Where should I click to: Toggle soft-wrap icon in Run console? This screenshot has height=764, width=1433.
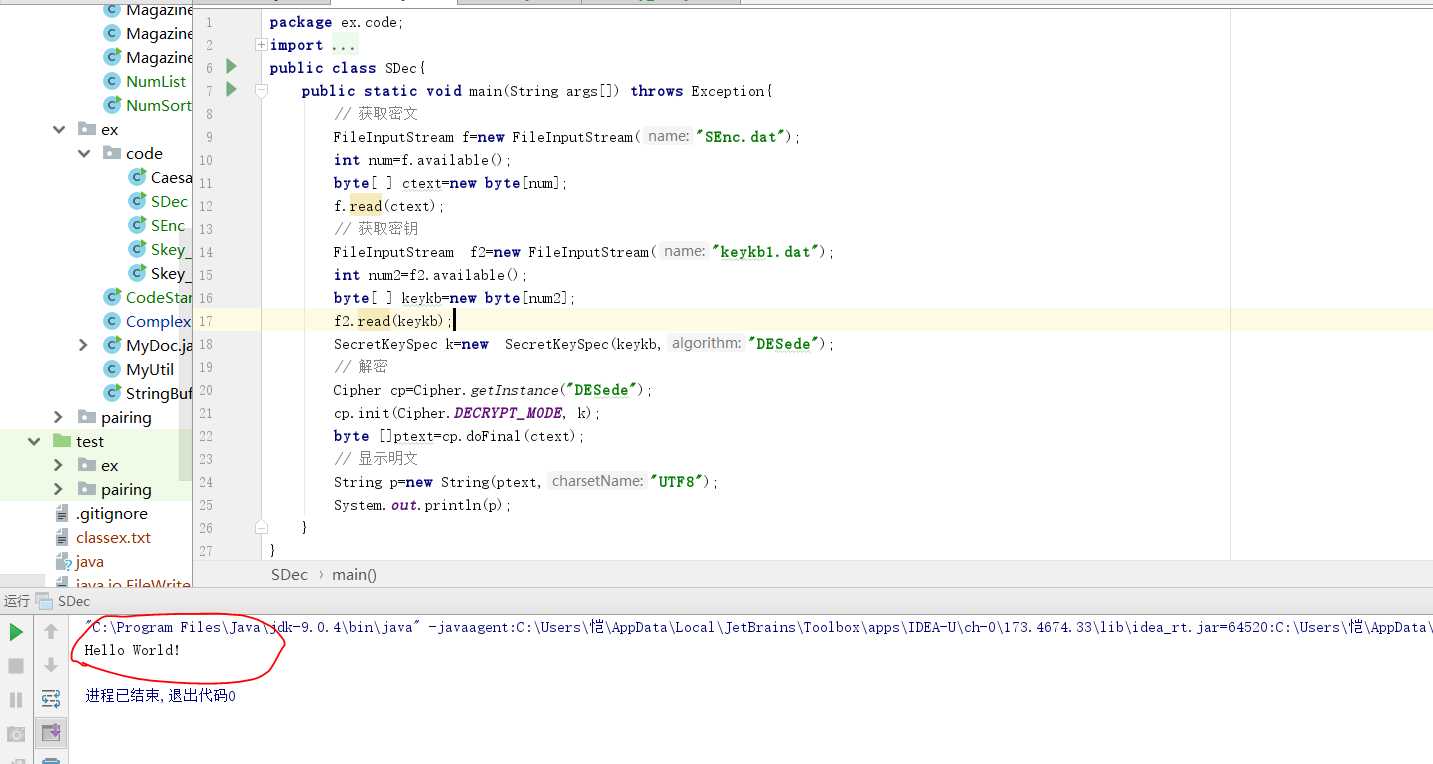coord(51,699)
